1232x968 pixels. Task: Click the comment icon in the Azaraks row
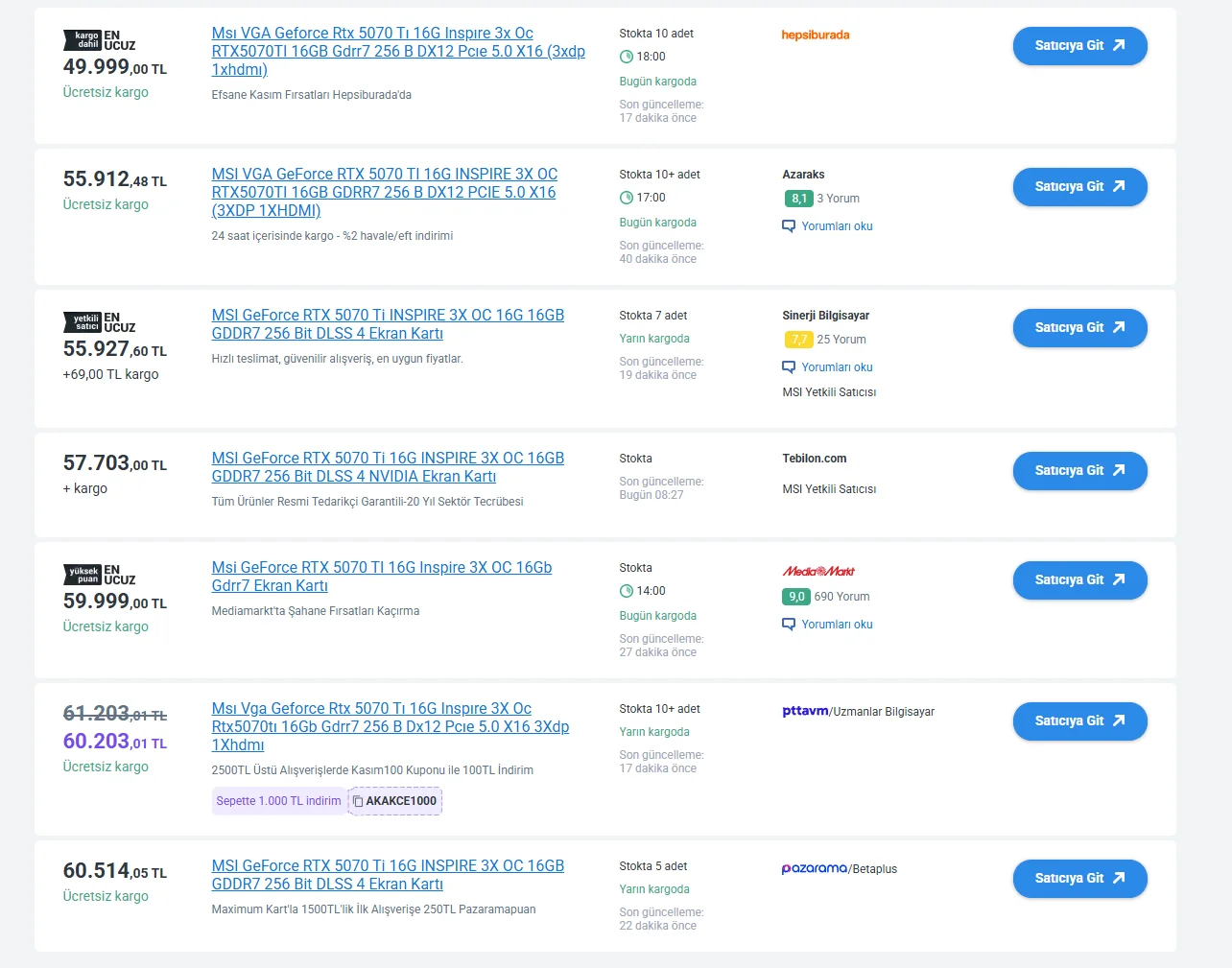click(x=789, y=226)
